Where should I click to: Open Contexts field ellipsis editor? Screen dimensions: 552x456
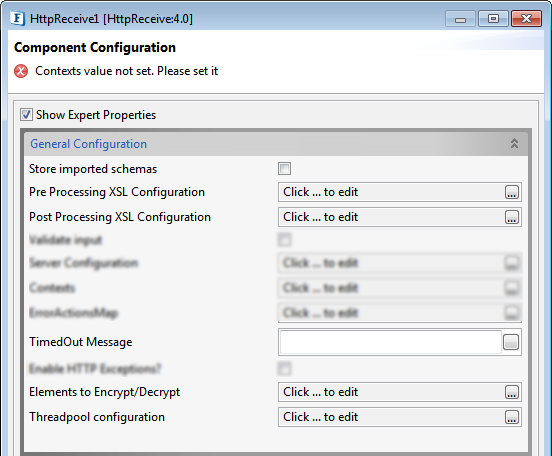pos(512,288)
